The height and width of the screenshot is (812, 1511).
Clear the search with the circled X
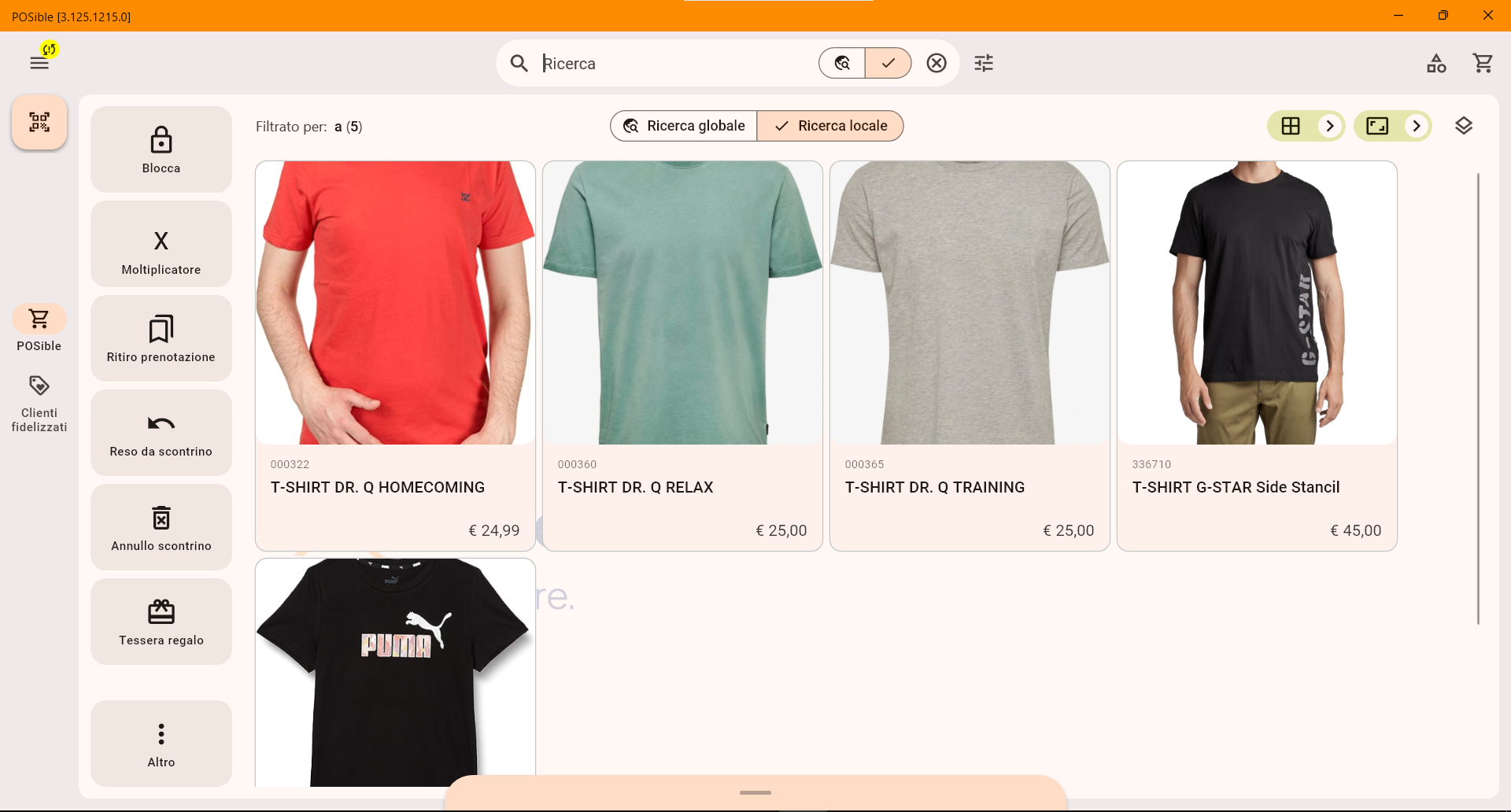click(937, 63)
